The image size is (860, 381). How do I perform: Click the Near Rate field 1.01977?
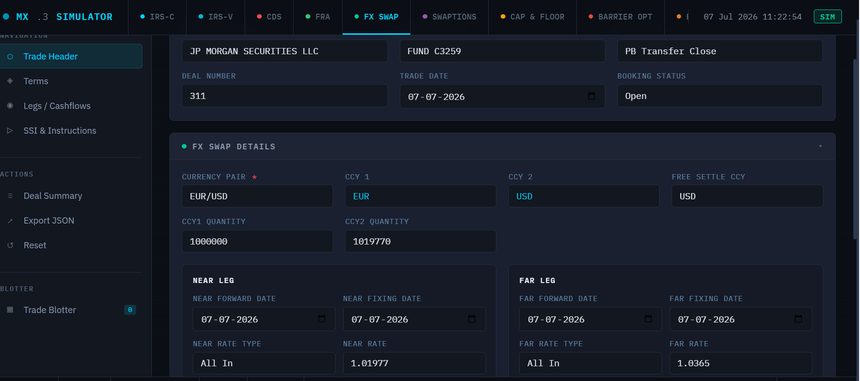414,363
